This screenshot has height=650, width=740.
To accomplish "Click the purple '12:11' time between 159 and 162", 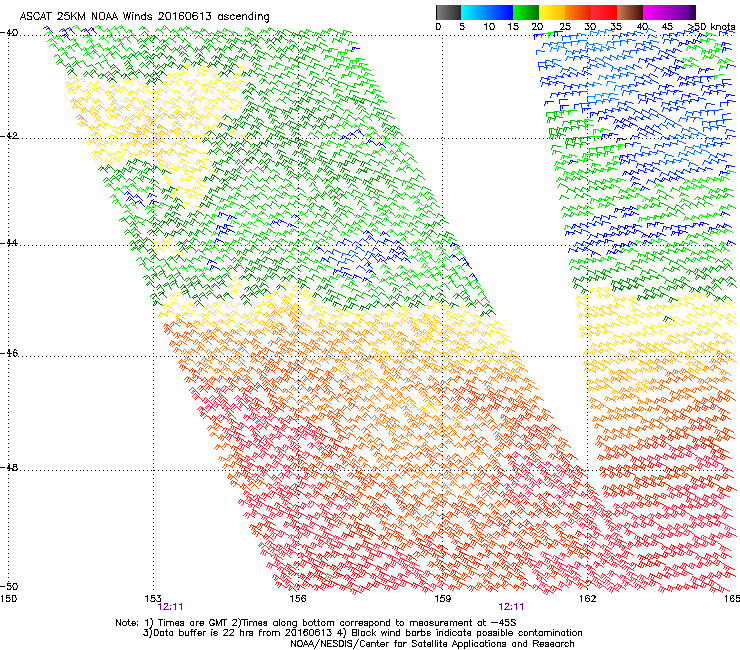I will click(511, 607).
